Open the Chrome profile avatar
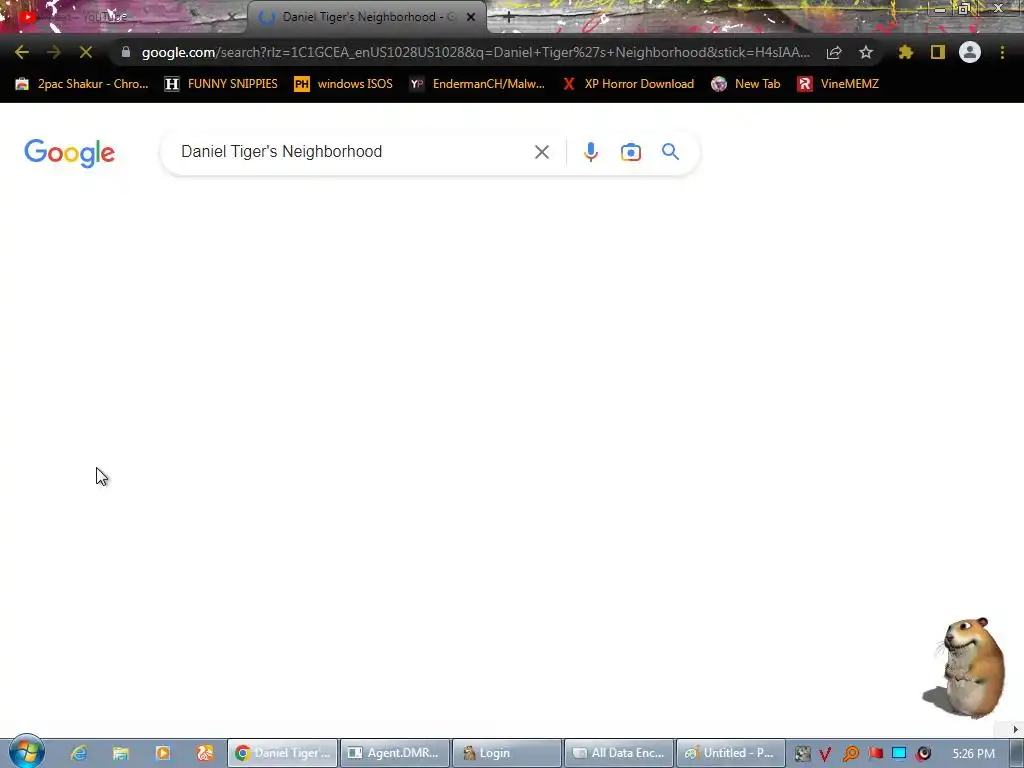The height and width of the screenshot is (768, 1024). tap(970, 52)
